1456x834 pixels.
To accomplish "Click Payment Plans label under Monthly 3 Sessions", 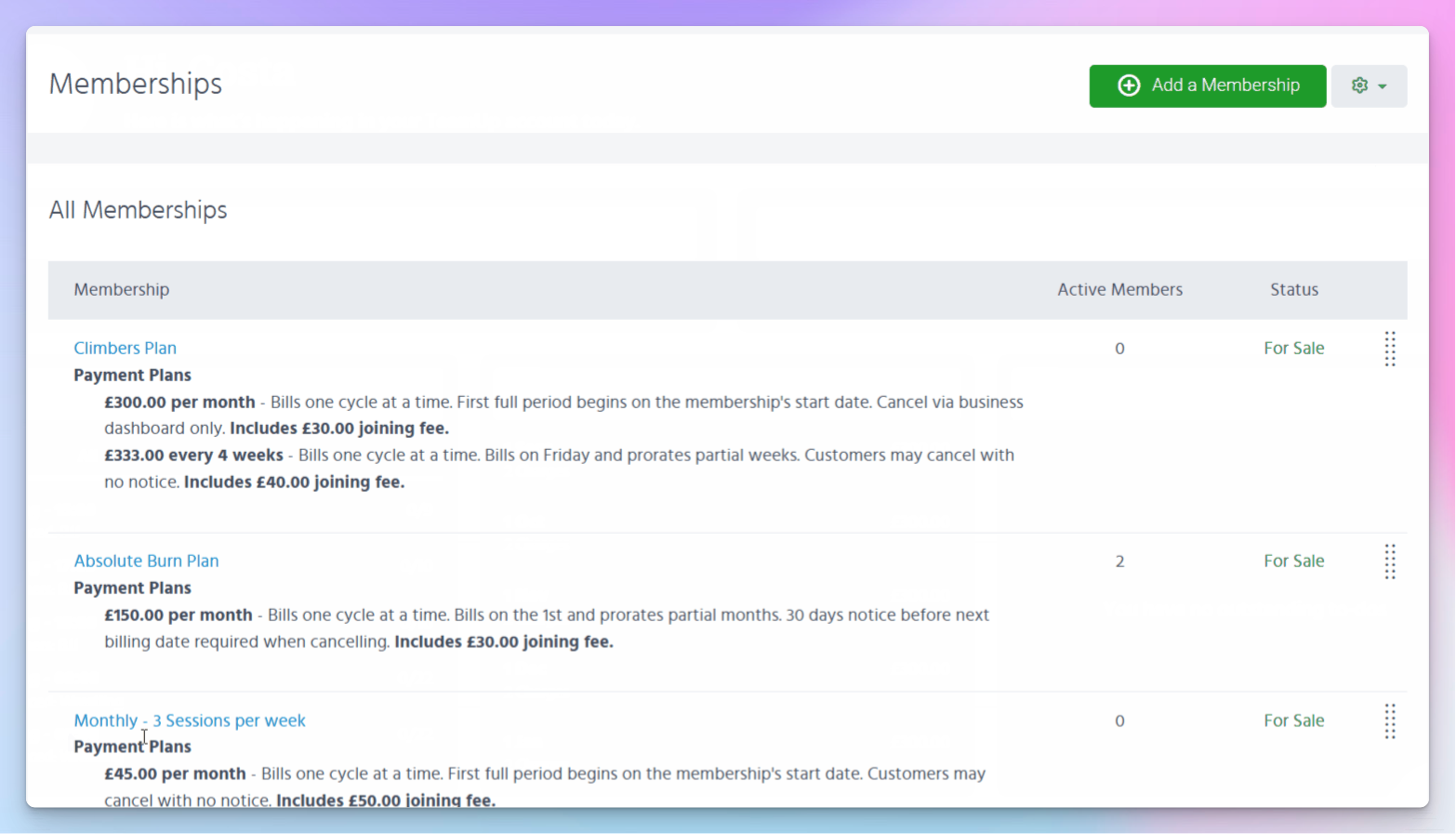I will (133, 747).
